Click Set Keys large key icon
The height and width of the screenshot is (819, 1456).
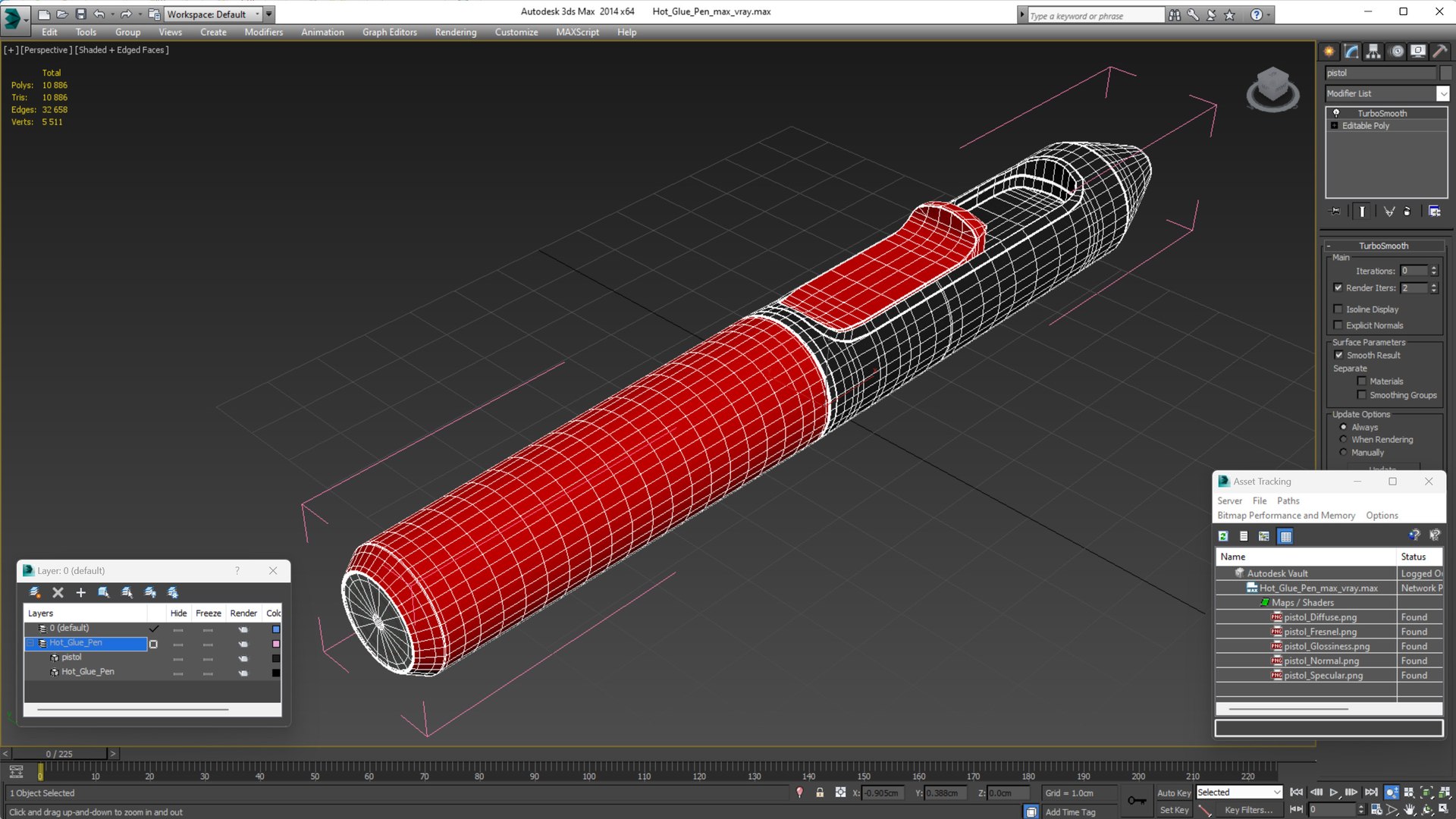[x=1137, y=801]
